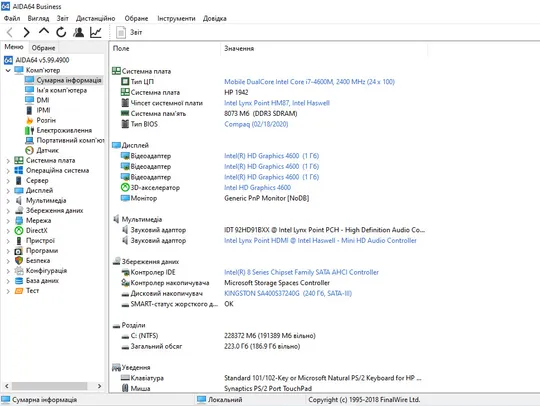Open the Довідка menu
This screenshot has width=540, height=406.
point(215,18)
